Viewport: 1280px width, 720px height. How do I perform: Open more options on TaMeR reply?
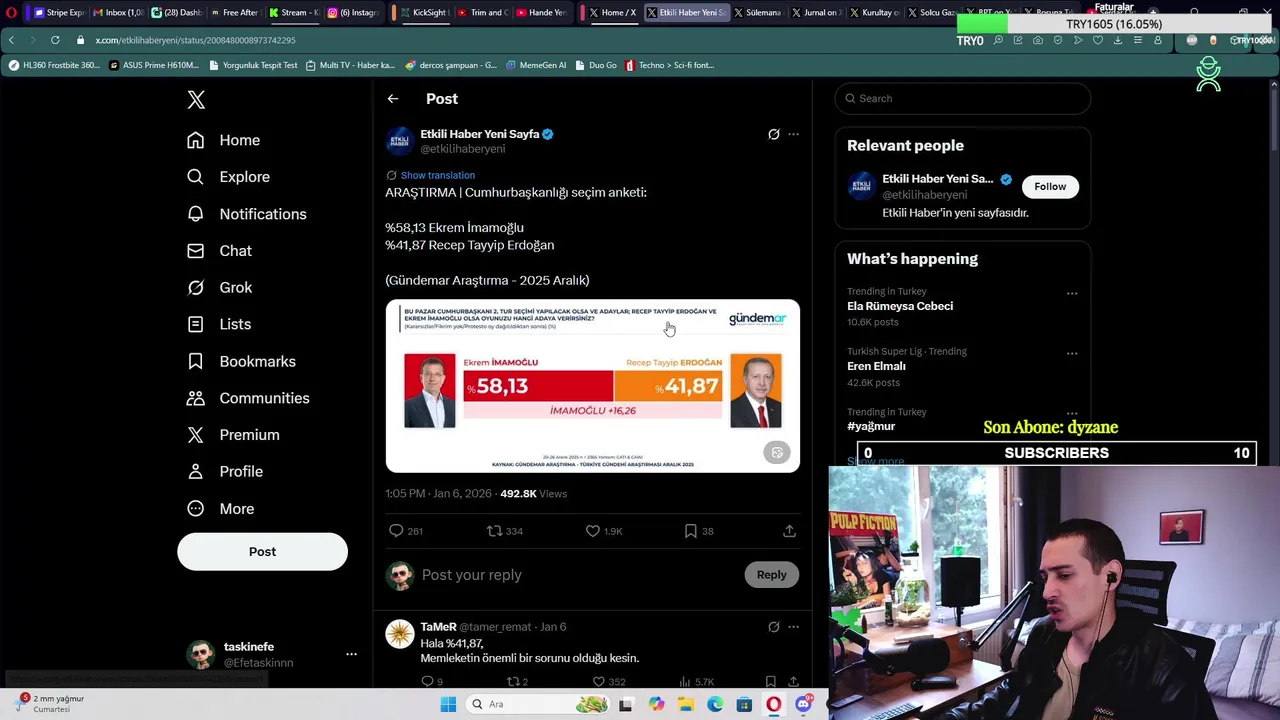(x=793, y=627)
